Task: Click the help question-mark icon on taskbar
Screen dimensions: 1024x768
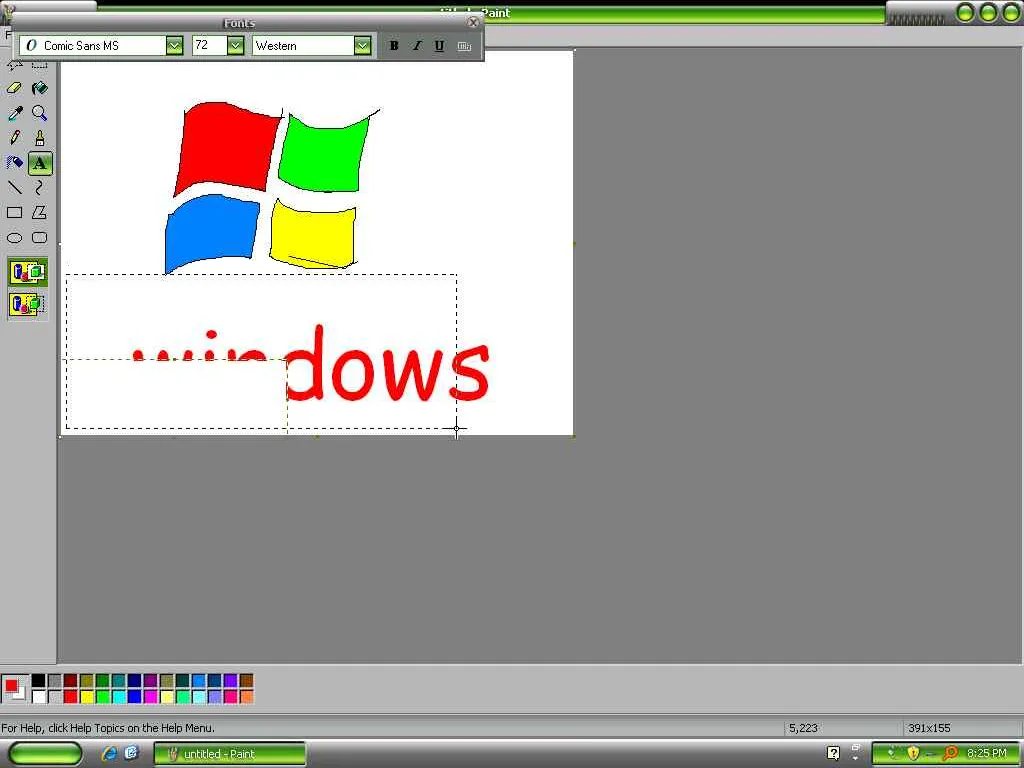Action: pos(833,754)
